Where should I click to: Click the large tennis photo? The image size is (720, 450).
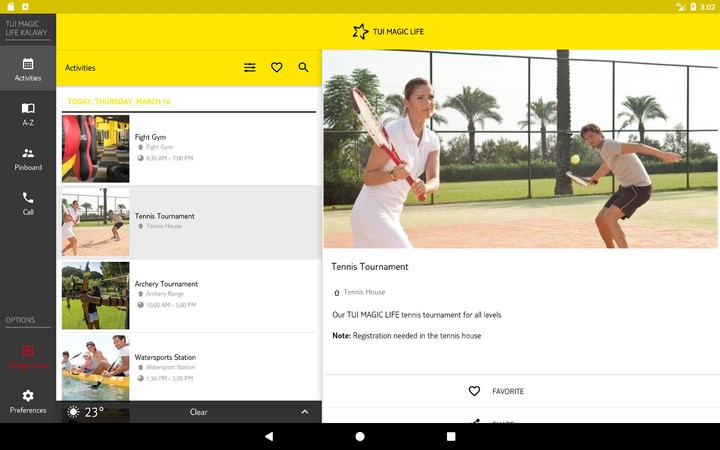coord(521,148)
